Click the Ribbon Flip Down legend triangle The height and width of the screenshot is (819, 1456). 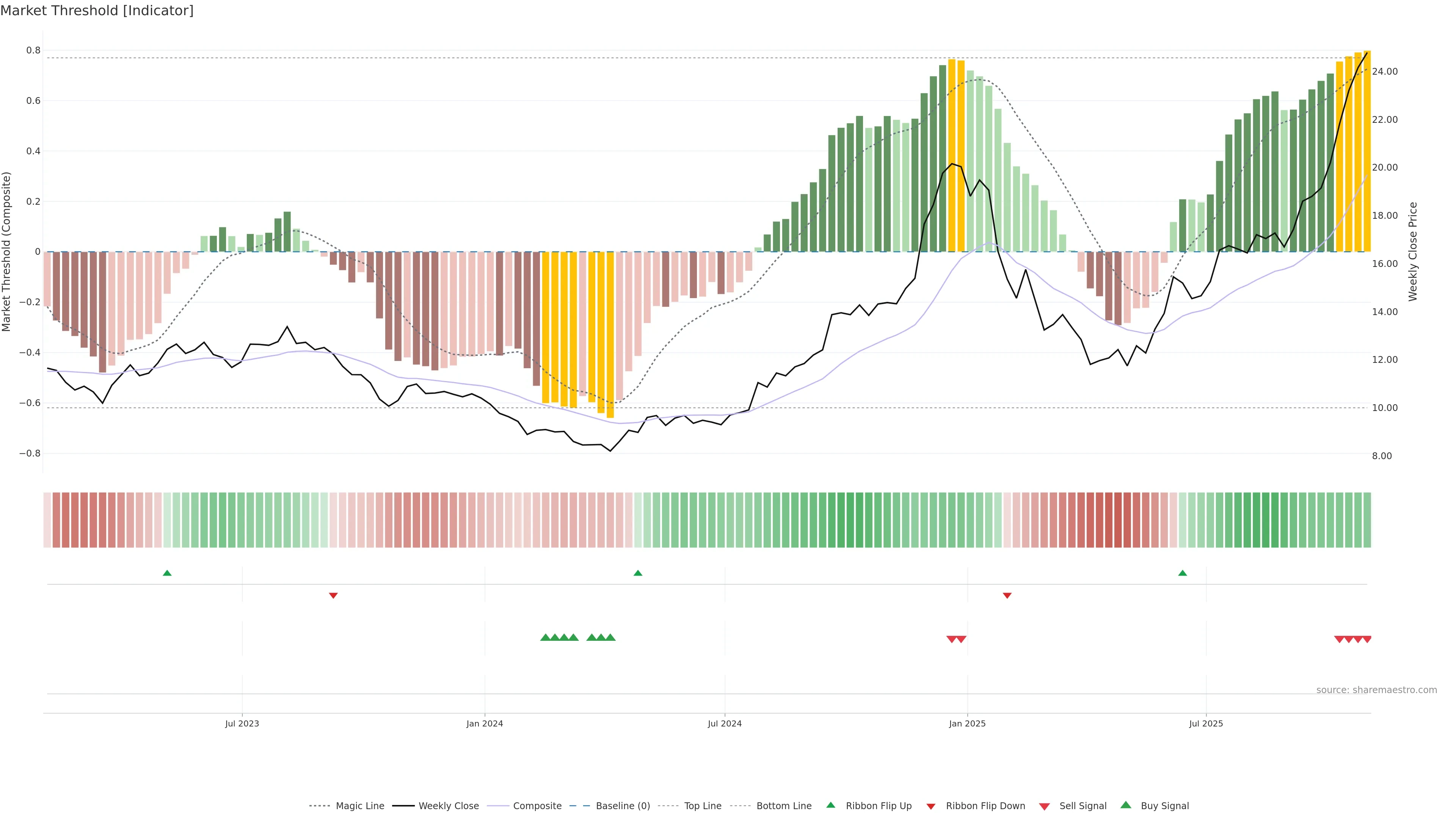click(930, 806)
